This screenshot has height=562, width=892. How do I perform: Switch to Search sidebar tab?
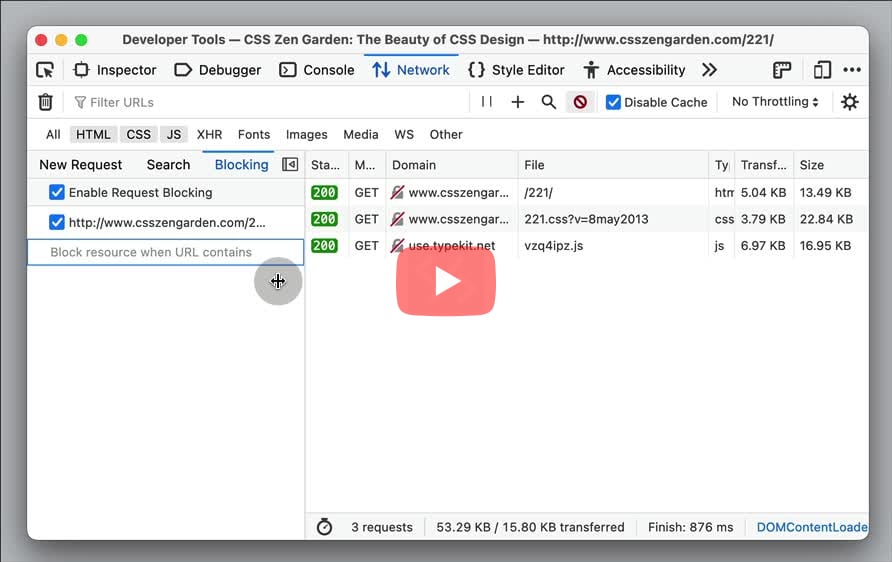pyautogui.click(x=168, y=165)
